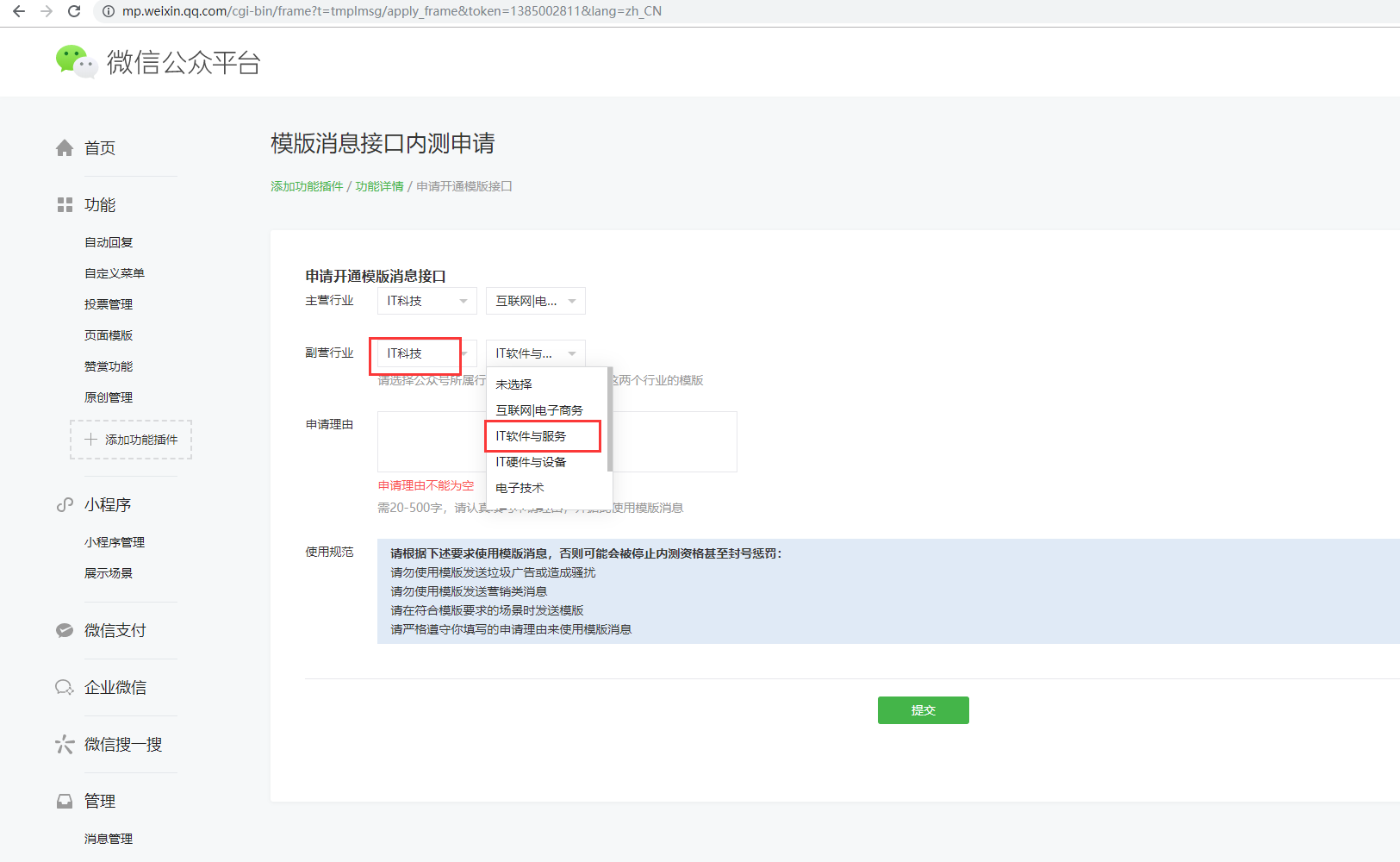The image size is (1400, 862).
Task: Reload the page with browser refresh icon
Action: click(x=74, y=11)
